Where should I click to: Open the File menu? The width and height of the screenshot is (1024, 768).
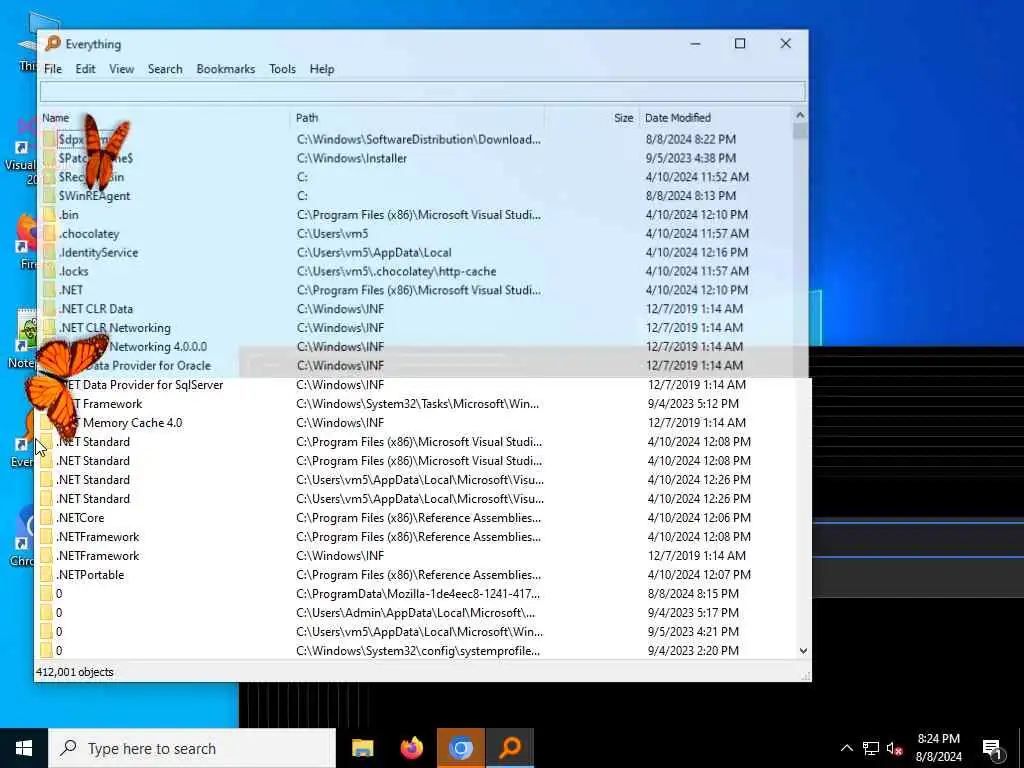53,69
